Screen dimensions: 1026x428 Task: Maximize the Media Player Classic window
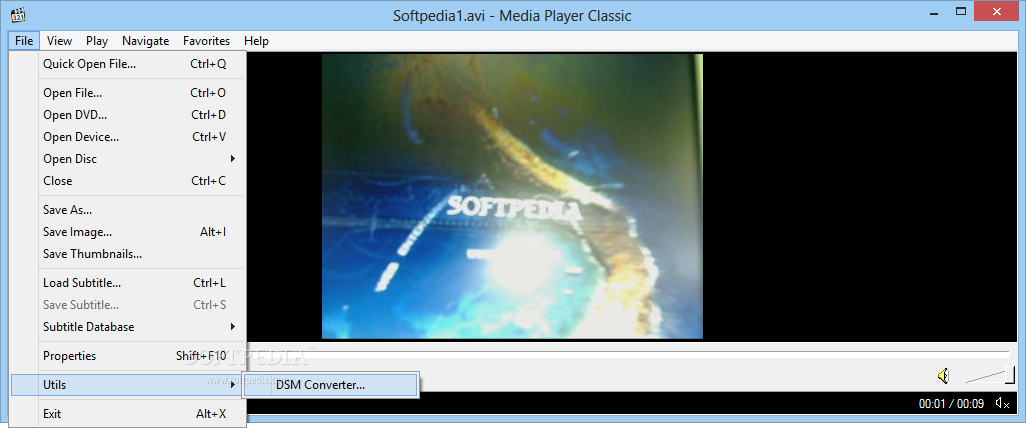961,11
